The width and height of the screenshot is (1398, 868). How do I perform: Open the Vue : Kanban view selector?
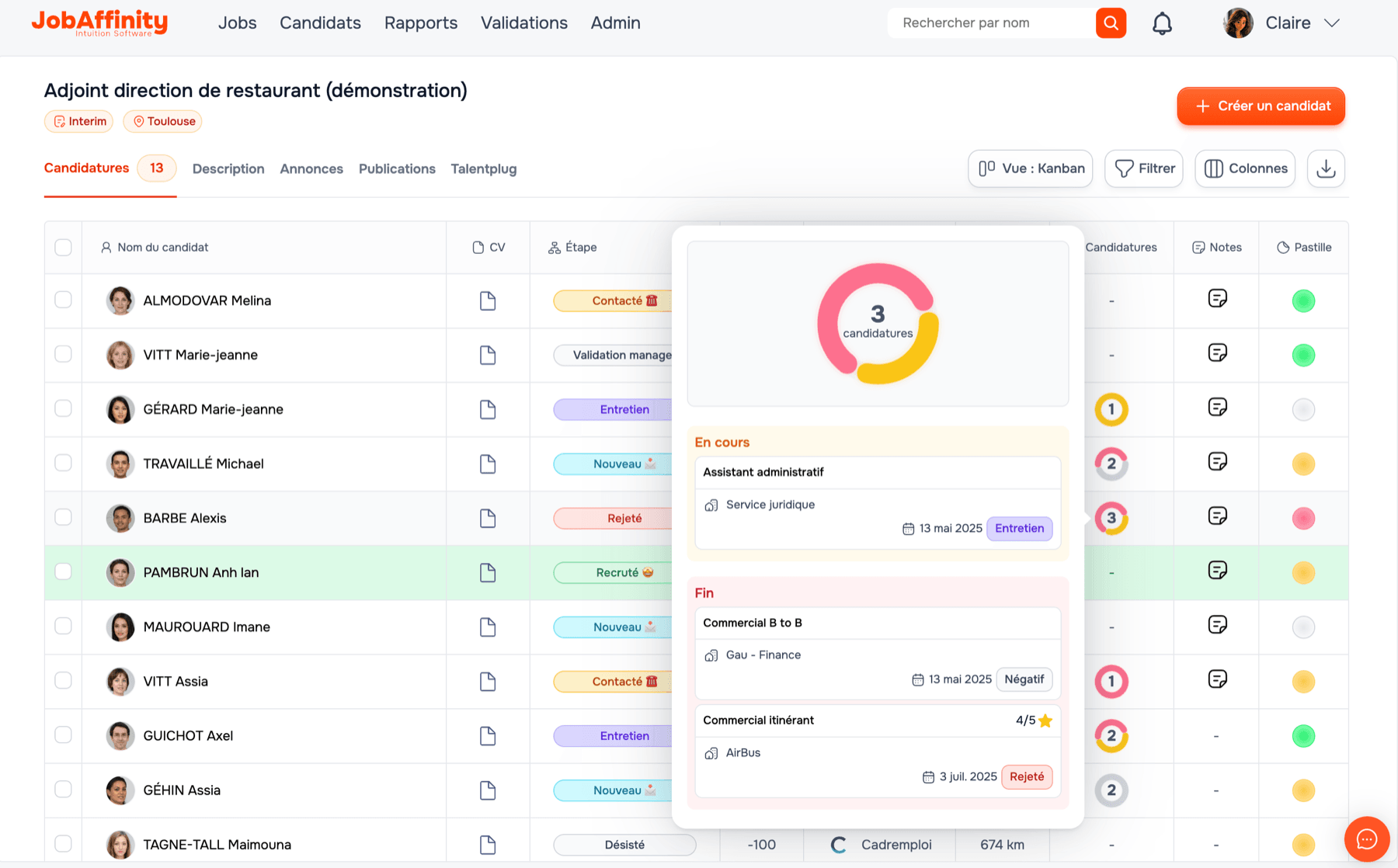tap(1031, 168)
